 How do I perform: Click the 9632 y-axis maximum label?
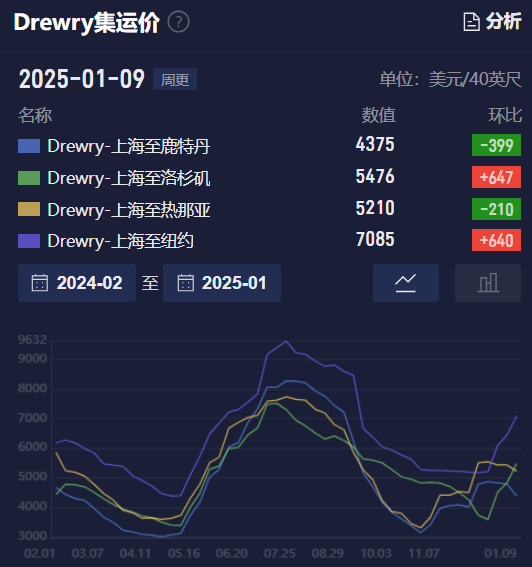coord(33,340)
